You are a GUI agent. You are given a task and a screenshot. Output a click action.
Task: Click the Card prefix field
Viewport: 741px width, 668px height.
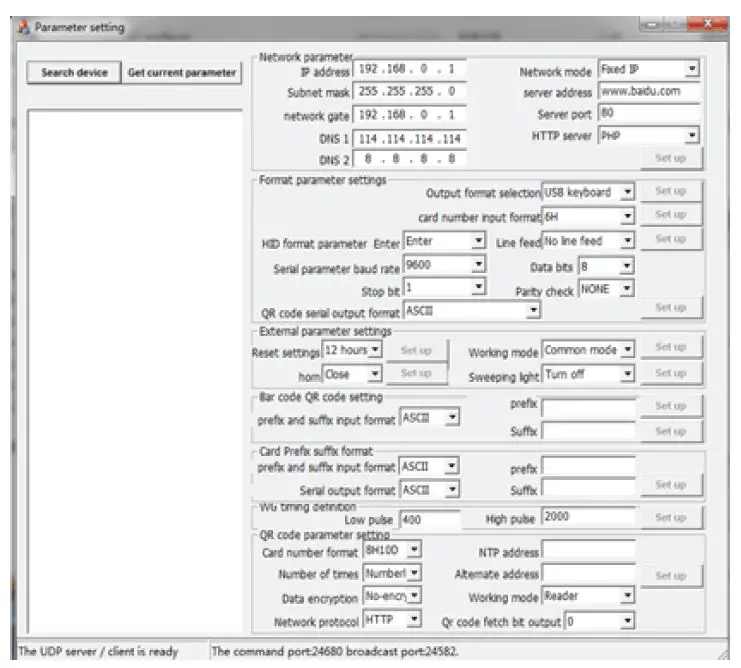pyautogui.click(x=588, y=466)
